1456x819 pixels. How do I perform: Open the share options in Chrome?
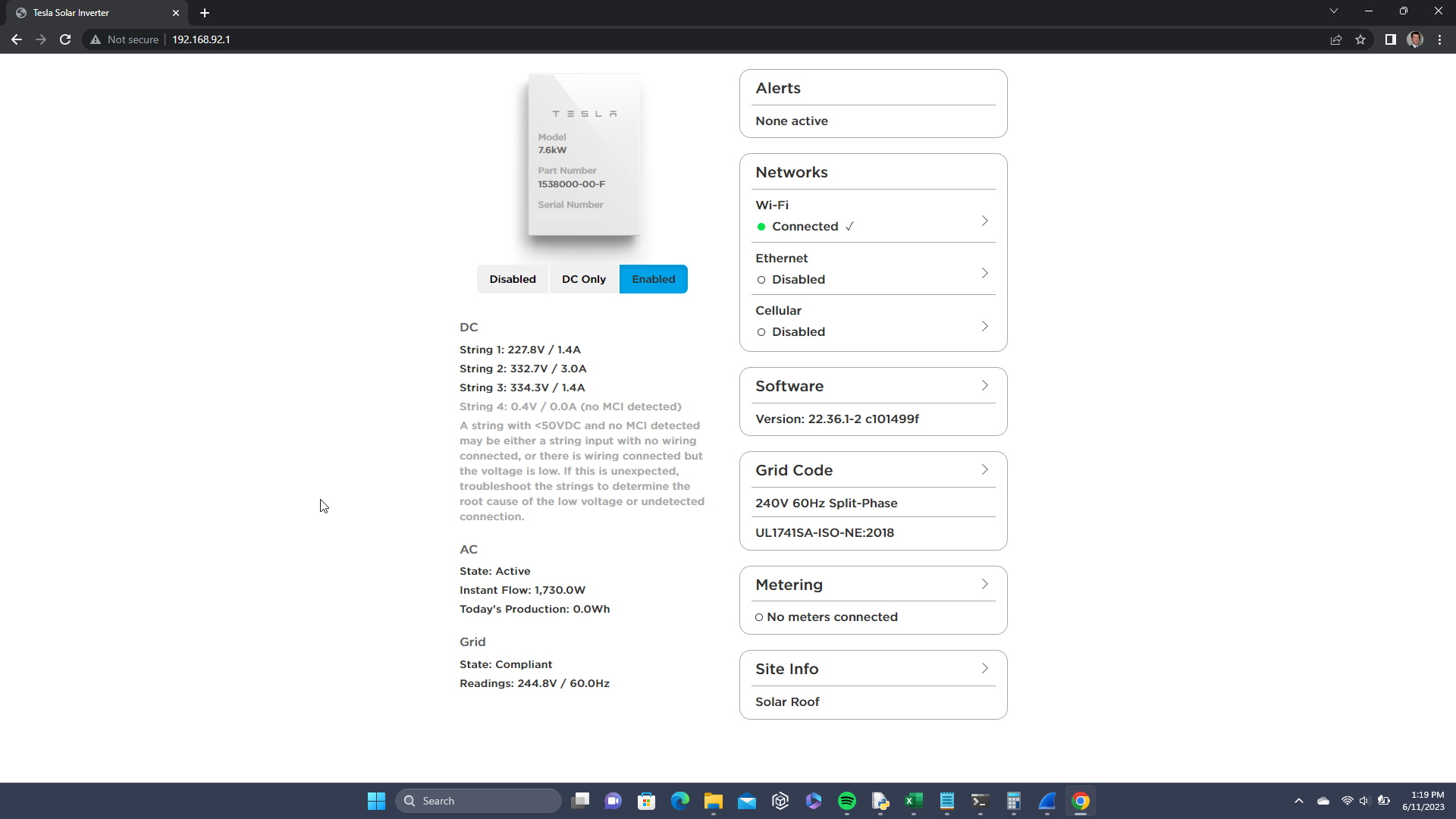pyautogui.click(x=1336, y=39)
